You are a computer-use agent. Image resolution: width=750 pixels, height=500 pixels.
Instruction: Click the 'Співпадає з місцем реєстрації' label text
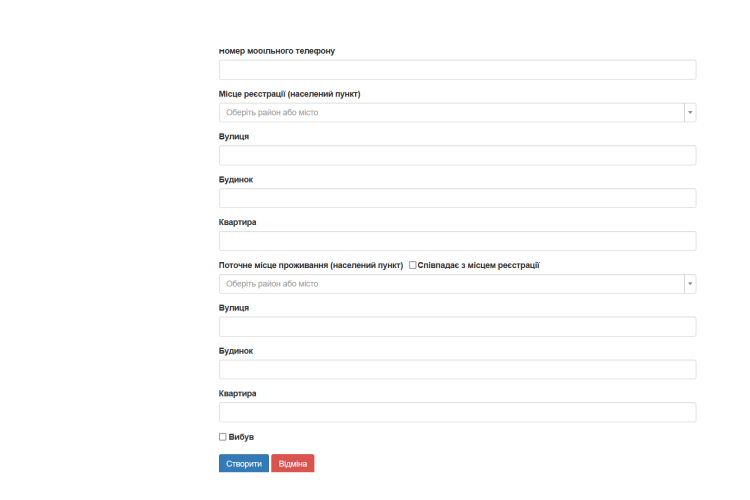(478, 265)
